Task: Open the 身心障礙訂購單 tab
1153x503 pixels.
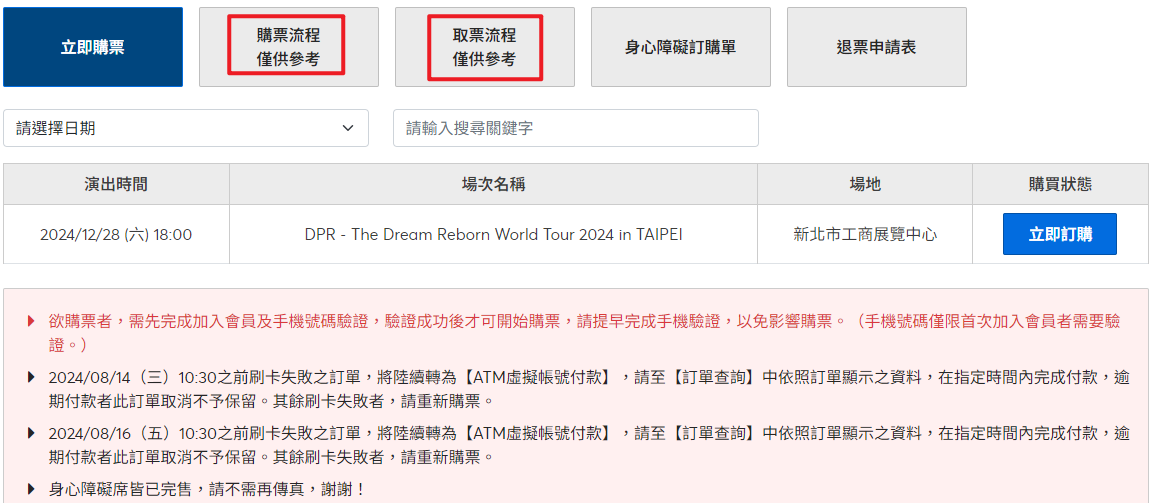Action: (681, 47)
